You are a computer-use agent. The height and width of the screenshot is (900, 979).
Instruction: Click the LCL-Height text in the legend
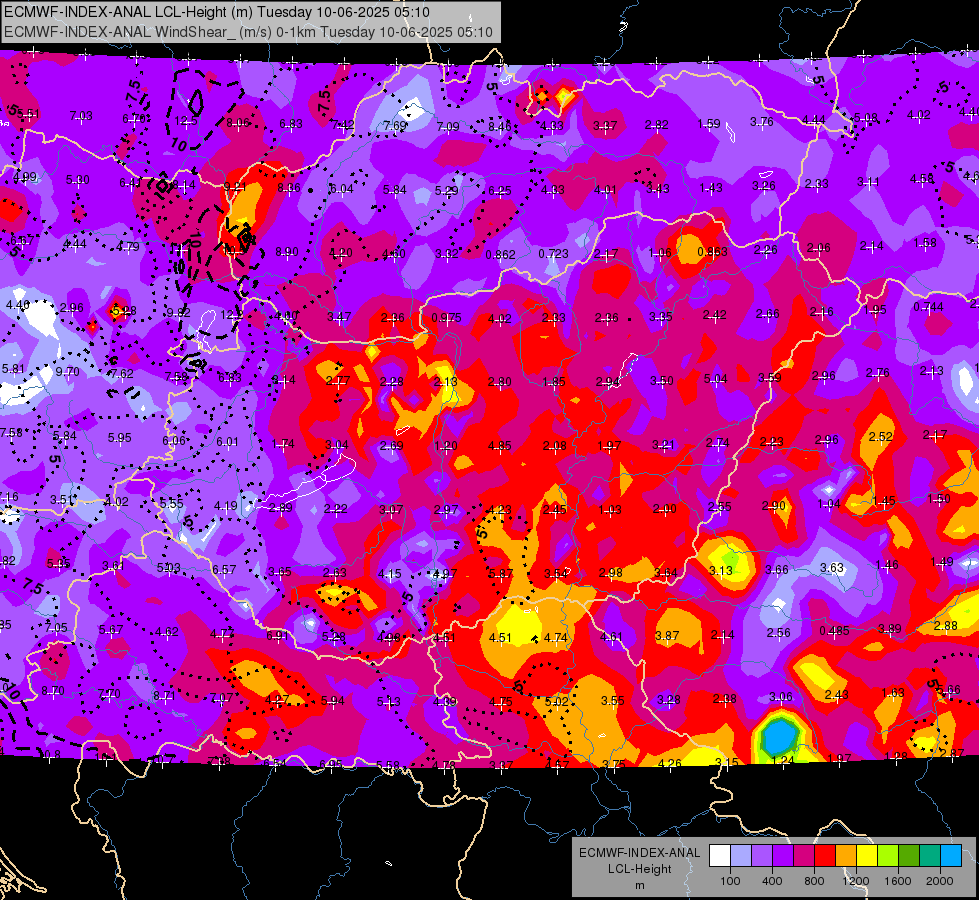click(639, 869)
